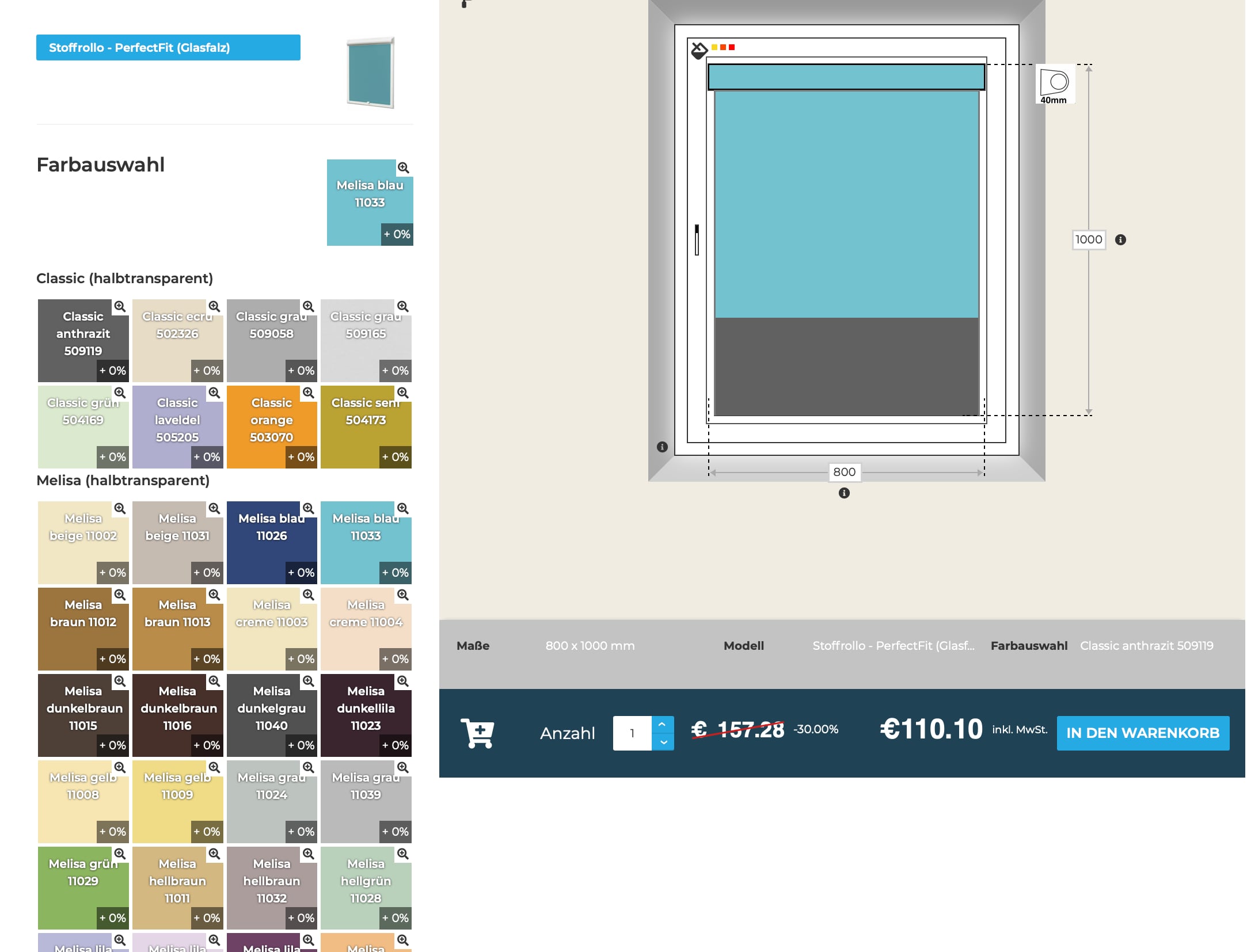Image resolution: width=1247 pixels, height=952 pixels.
Task: Click the discounted price €110.10
Action: click(931, 729)
